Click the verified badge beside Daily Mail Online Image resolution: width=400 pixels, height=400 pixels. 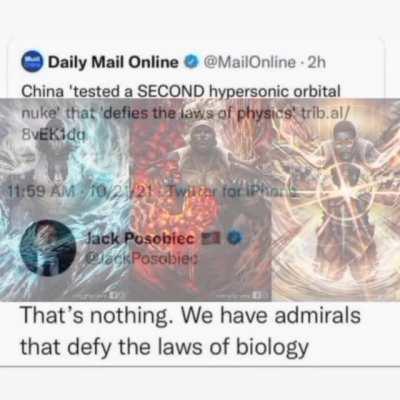(191, 62)
